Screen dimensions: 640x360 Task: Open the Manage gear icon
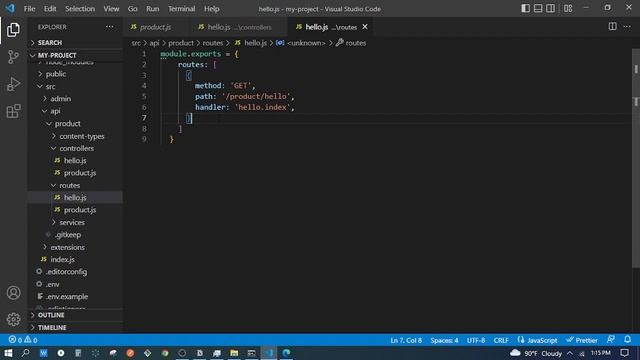(x=13, y=319)
